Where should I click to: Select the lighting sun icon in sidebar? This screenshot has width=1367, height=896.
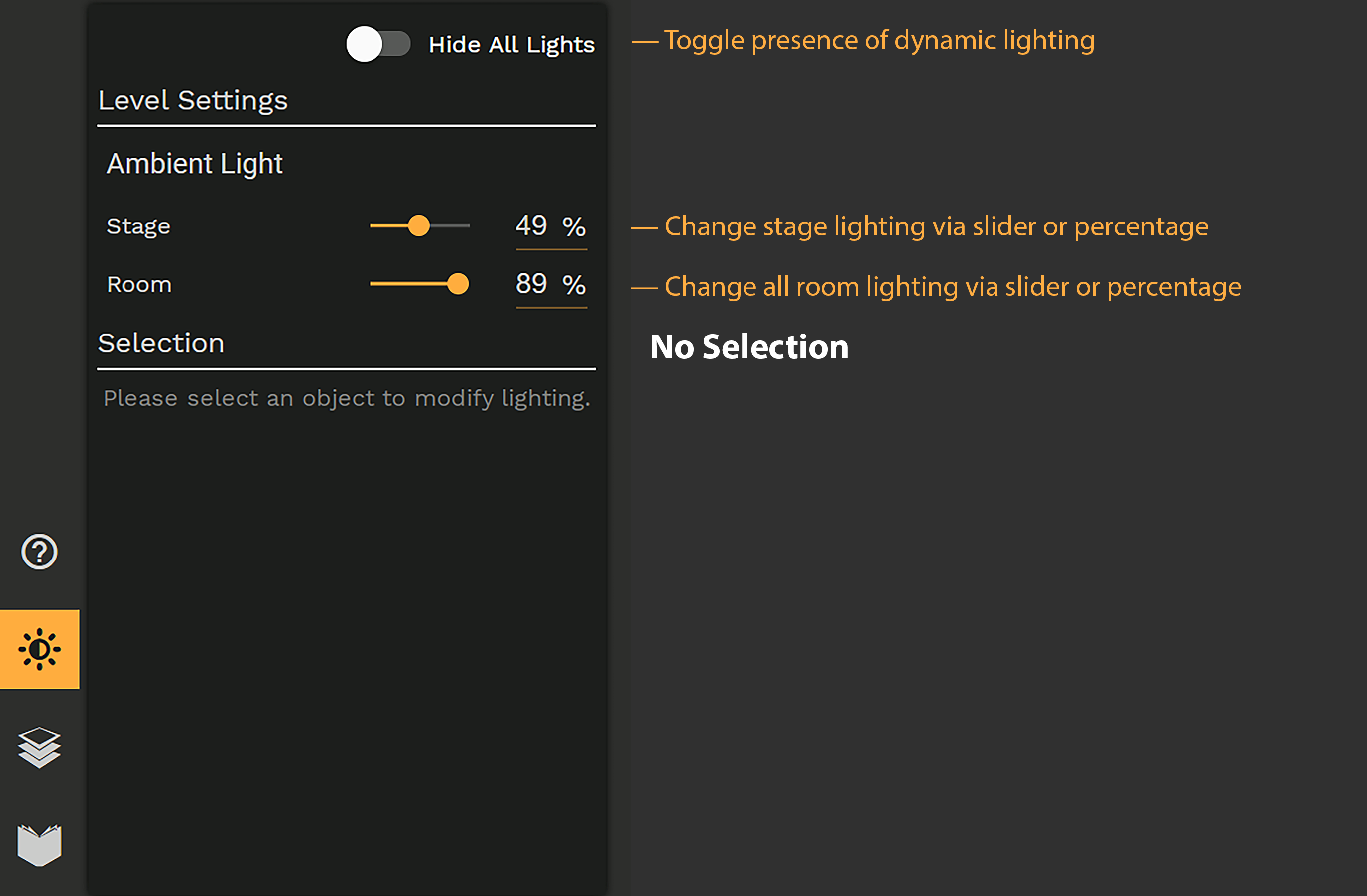[x=40, y=649]
